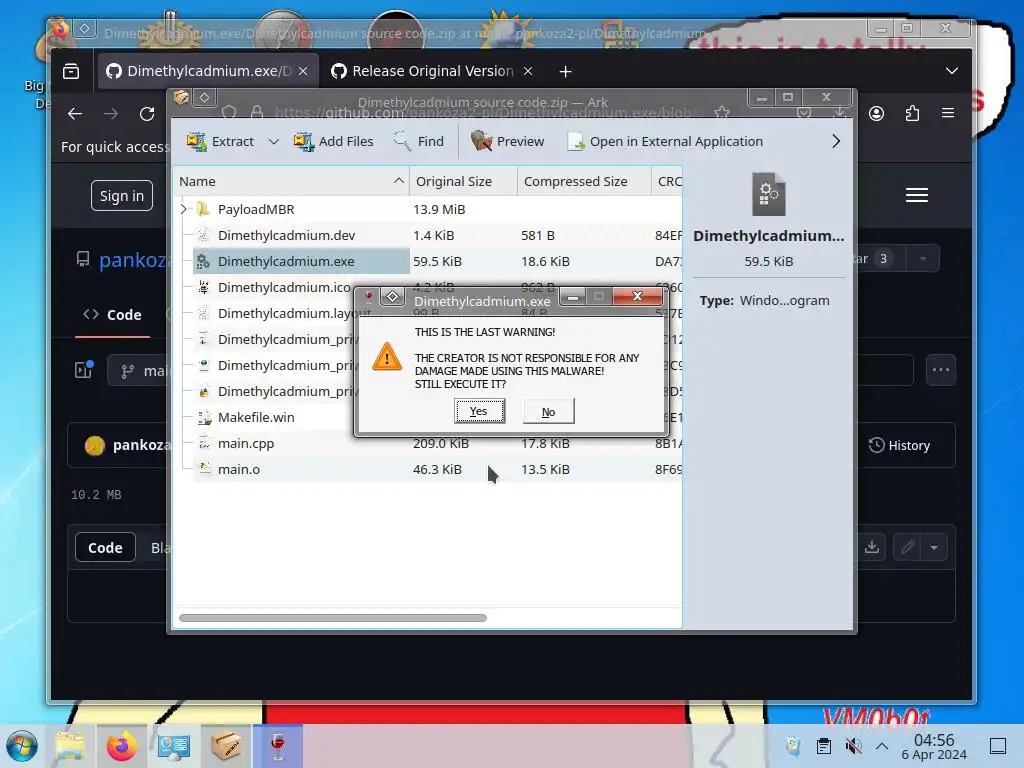Switch to Dimethylcadmium.exe GitHub tab
Viewport: 1024px width, 768px height.
pos(207,71)
